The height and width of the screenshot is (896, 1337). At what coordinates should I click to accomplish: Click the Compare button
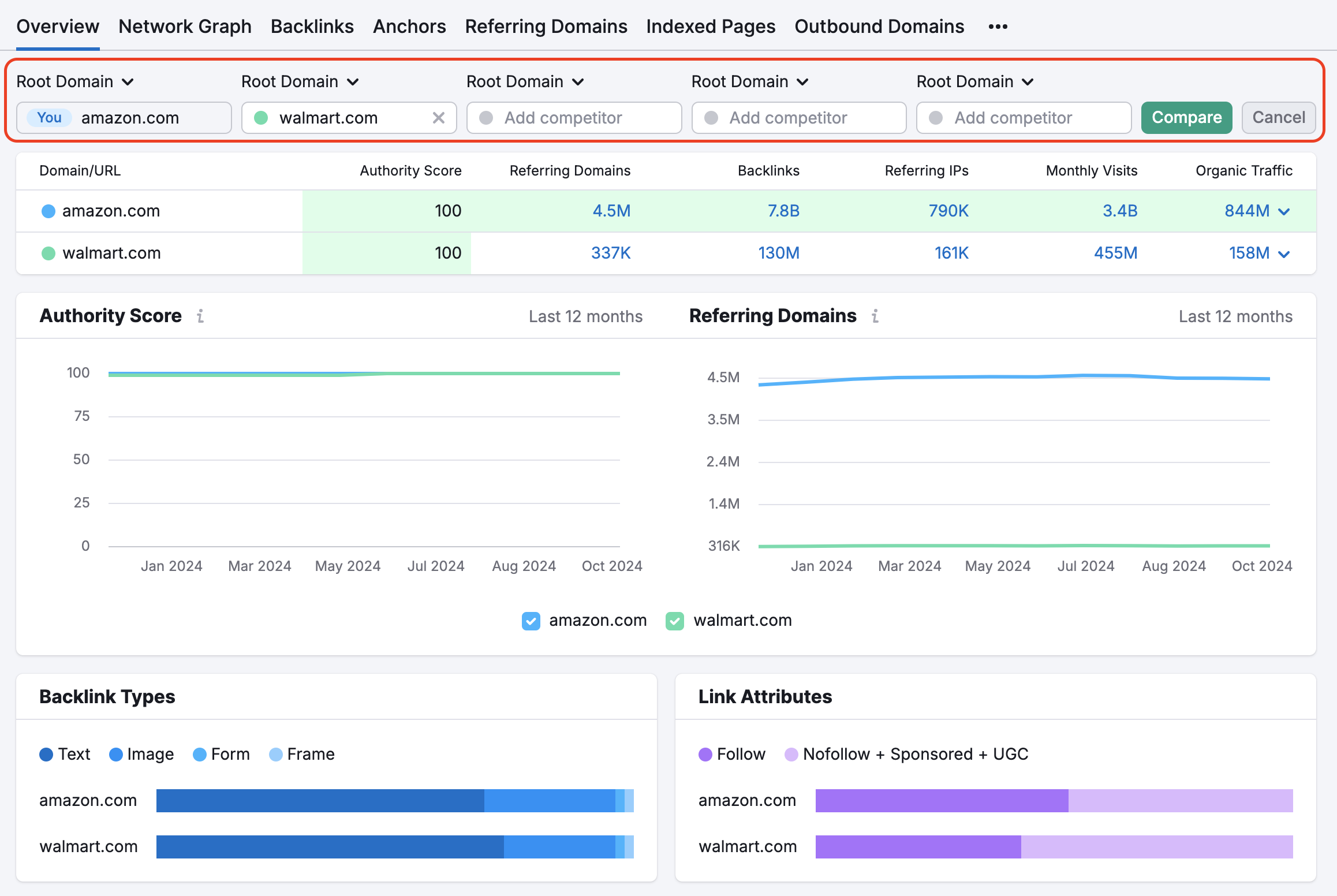pyautogui.click(x=1186, y=118)
